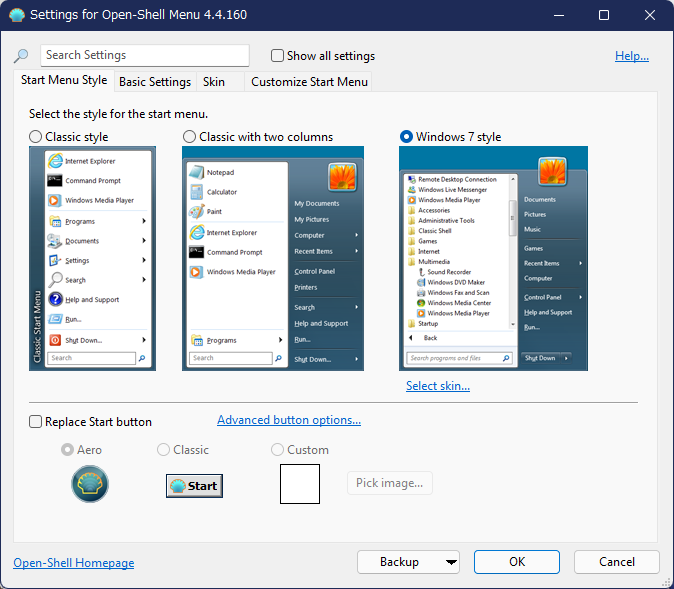Choose the Classic button radio option
The width and height of the screenshot is (674, 589).
[163, 450]
